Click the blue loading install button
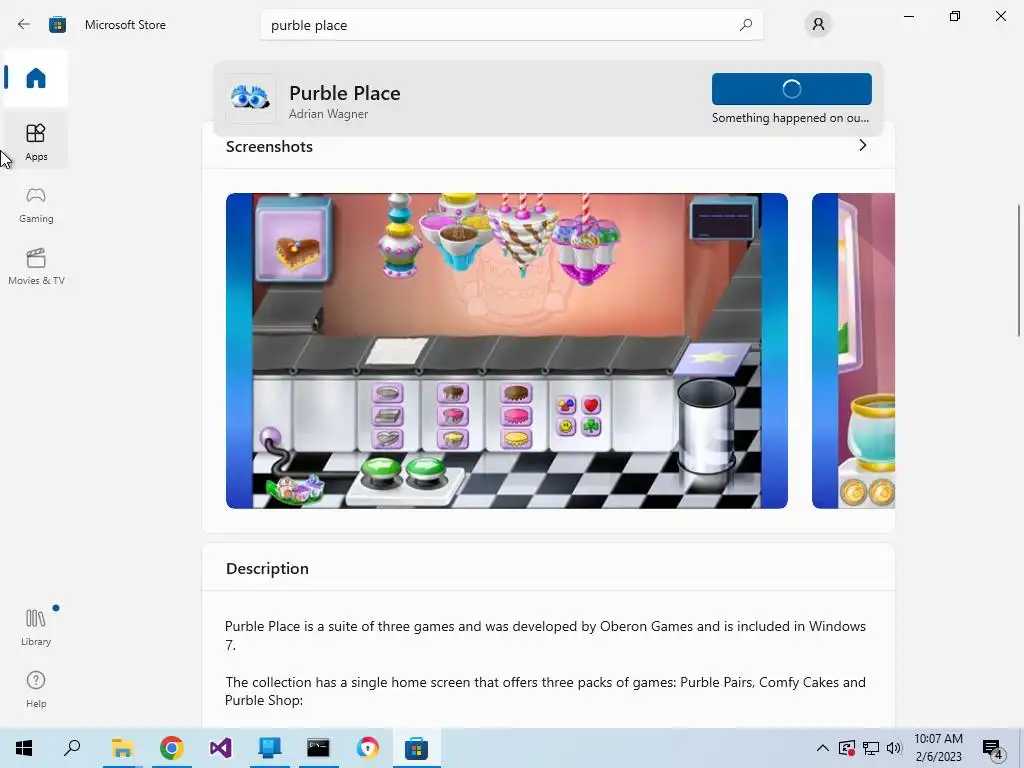This screenshot has height=768, width=1024. [792, 89]
